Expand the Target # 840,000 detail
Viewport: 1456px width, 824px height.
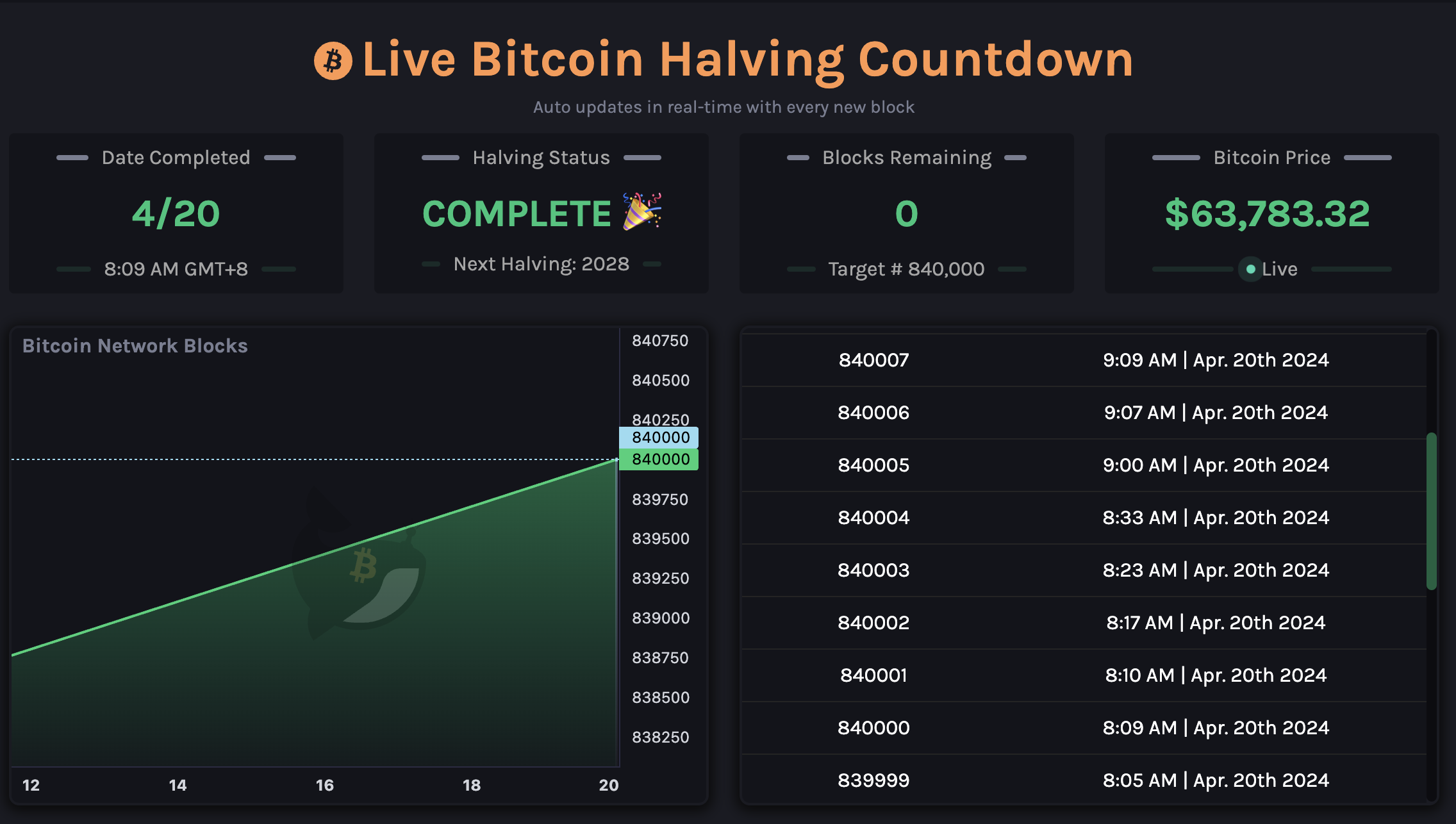point(906,268)
